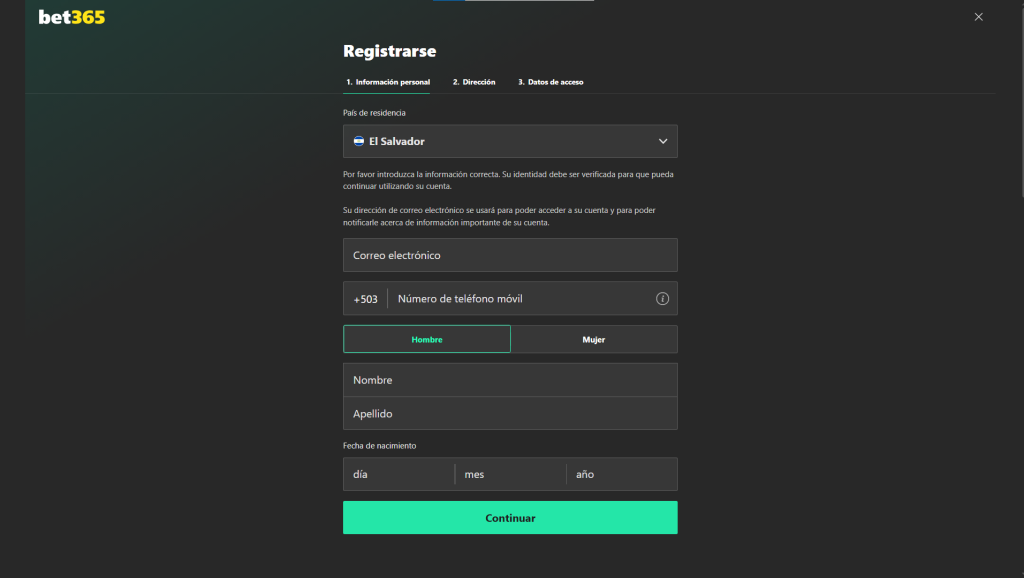1024x578 pixels.
Task: Close the registration form with the X
Action: tap(978, 17)
